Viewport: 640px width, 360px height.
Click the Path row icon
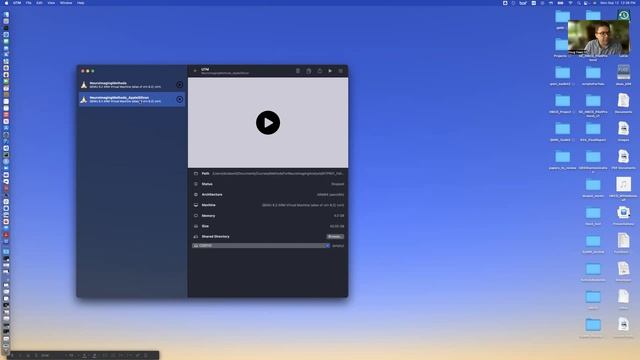pos(196,173)
